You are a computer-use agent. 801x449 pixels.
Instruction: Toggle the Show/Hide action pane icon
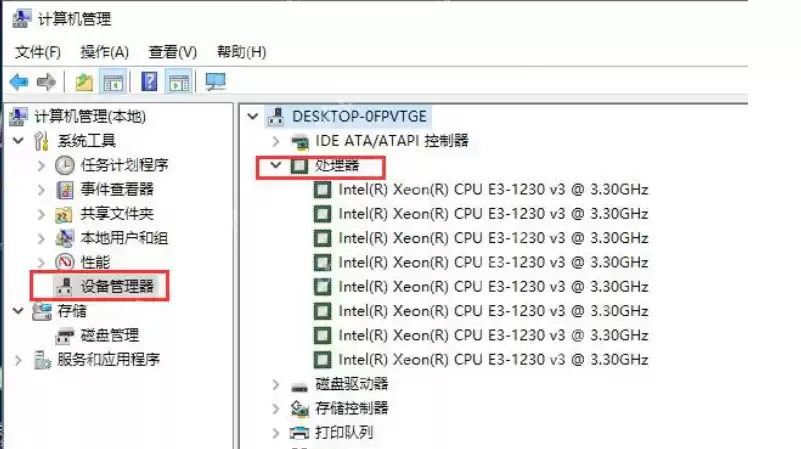(x=179, y=82)
